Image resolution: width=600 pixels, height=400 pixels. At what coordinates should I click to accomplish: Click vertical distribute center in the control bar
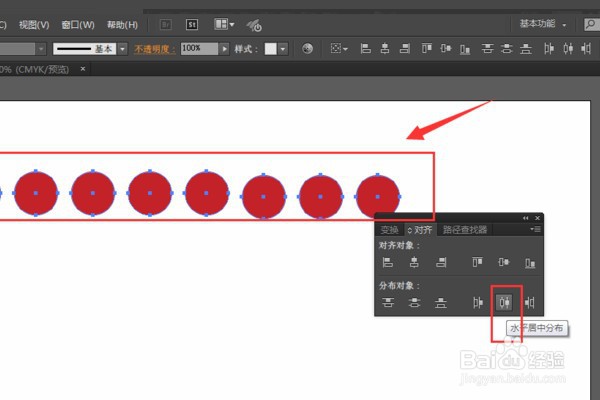[507, 49]
